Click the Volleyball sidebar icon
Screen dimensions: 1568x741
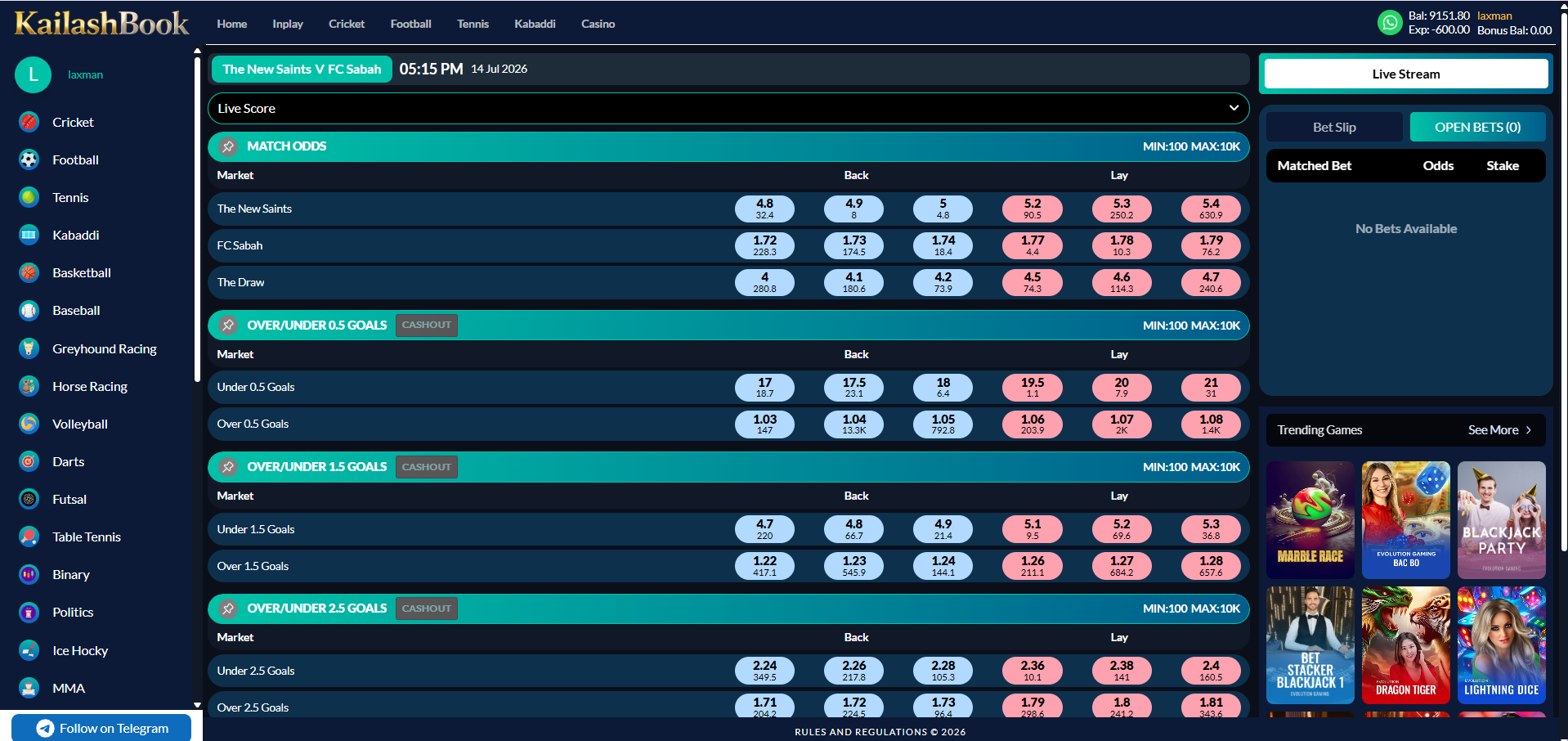29,424
